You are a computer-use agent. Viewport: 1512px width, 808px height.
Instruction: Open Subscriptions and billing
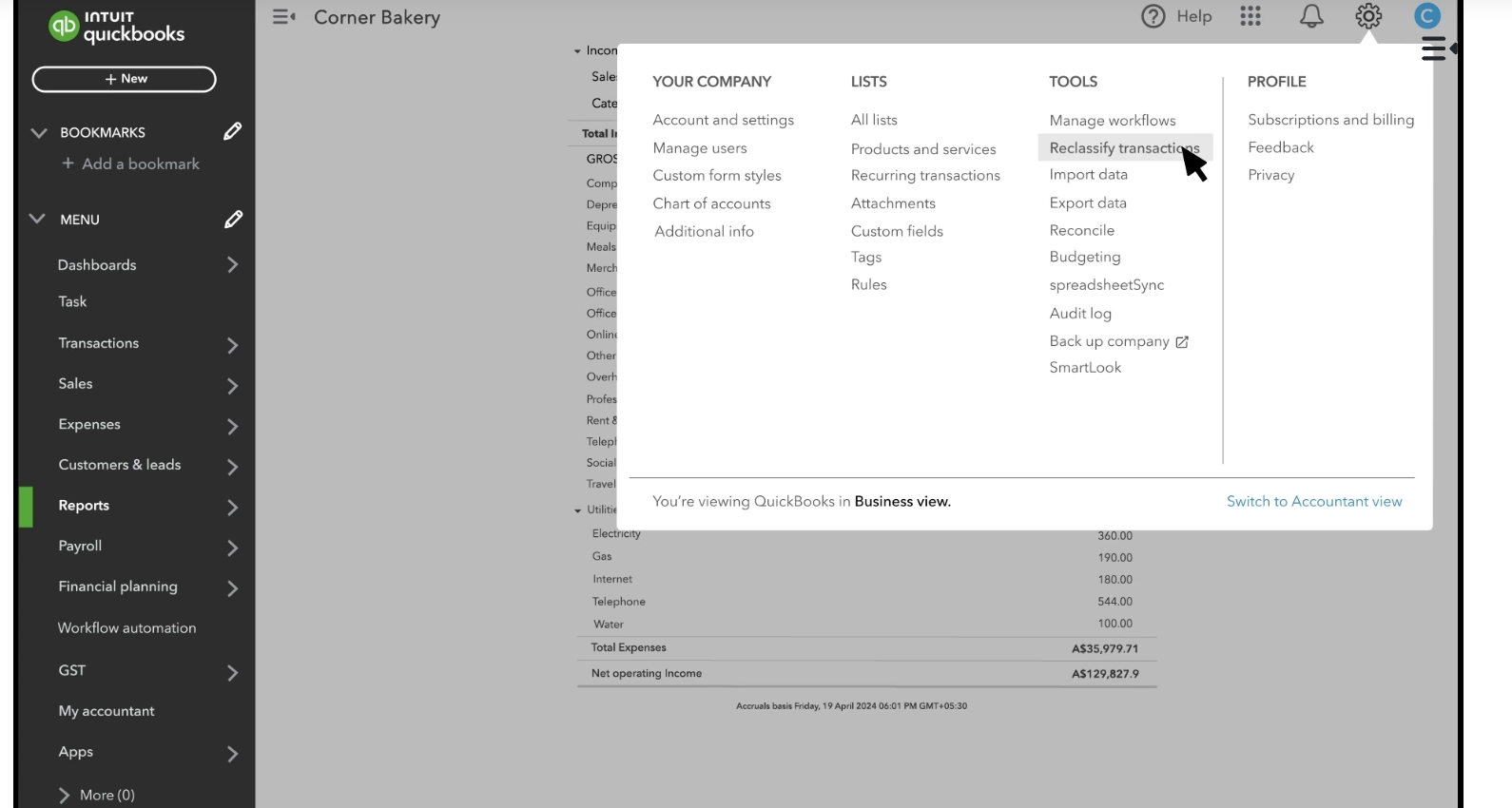click(x=1330, y=120)
